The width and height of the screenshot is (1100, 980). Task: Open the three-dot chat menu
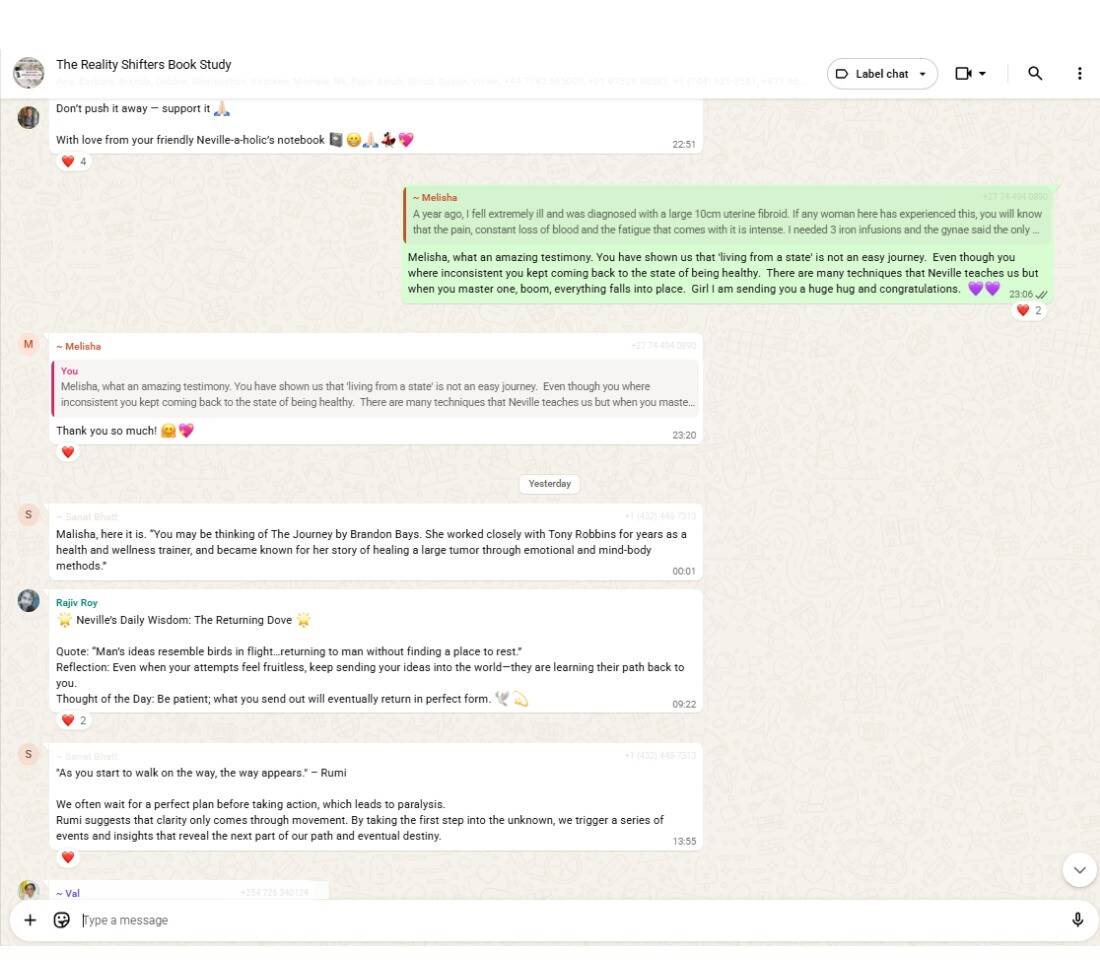[1079, 73]
